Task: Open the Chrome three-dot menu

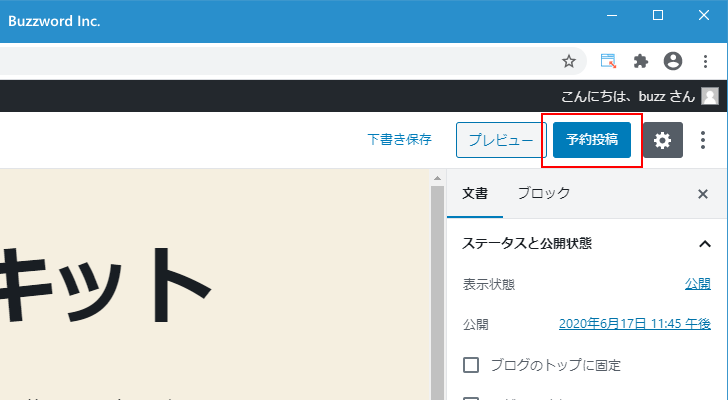Action: click(x=705, y=61)
